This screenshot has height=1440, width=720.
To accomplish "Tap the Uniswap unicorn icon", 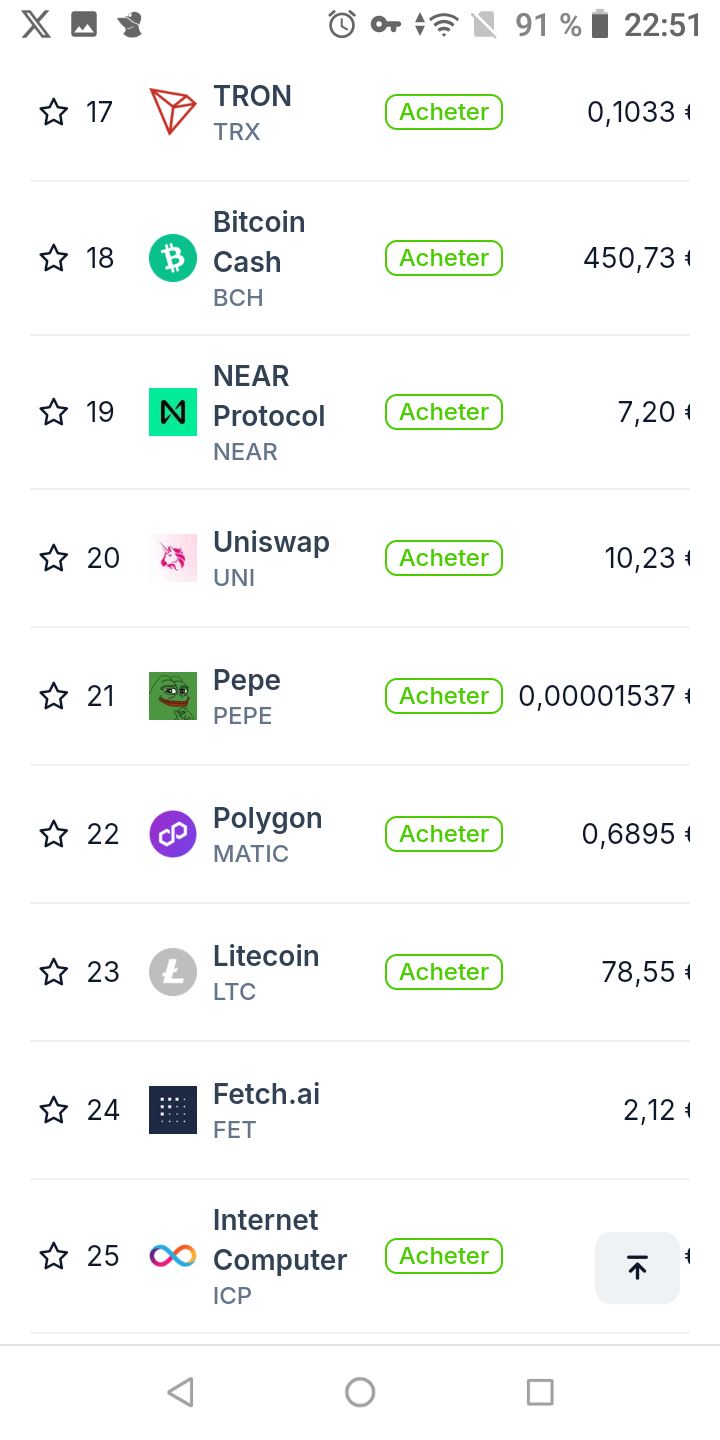I will [x=173, y=558].
